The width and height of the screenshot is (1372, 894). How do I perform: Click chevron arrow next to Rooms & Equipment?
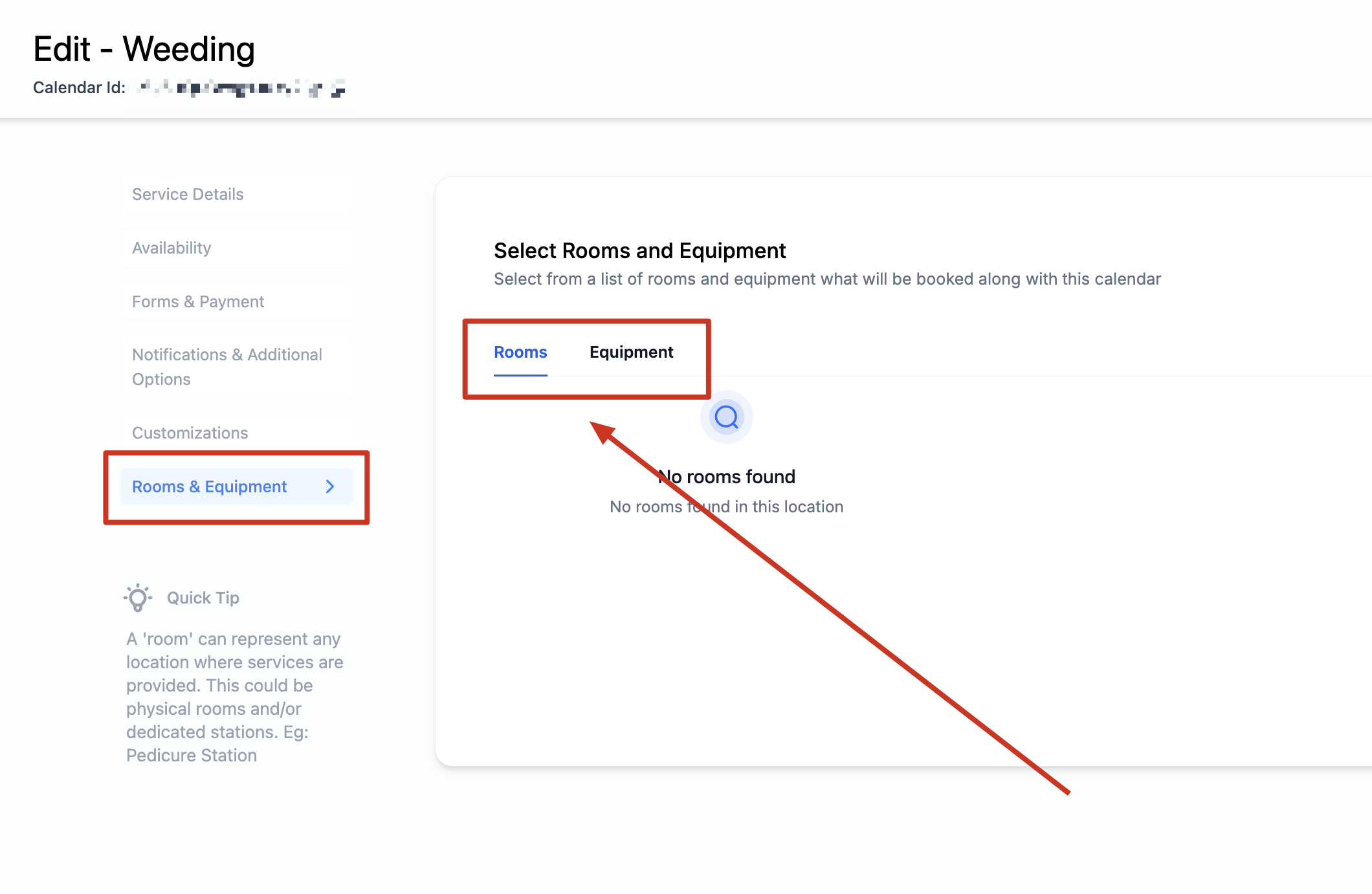coord(330,486)
